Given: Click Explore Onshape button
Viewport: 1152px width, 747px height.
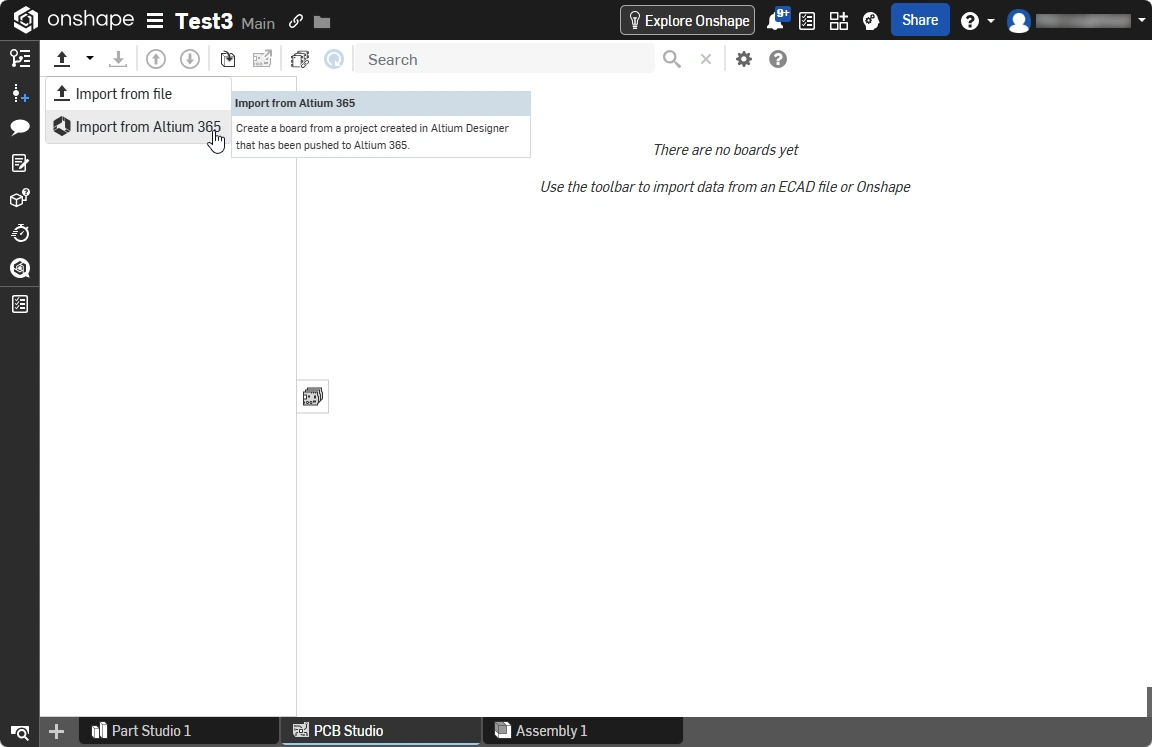Looking at the screenshot, I should coord(688,21).
